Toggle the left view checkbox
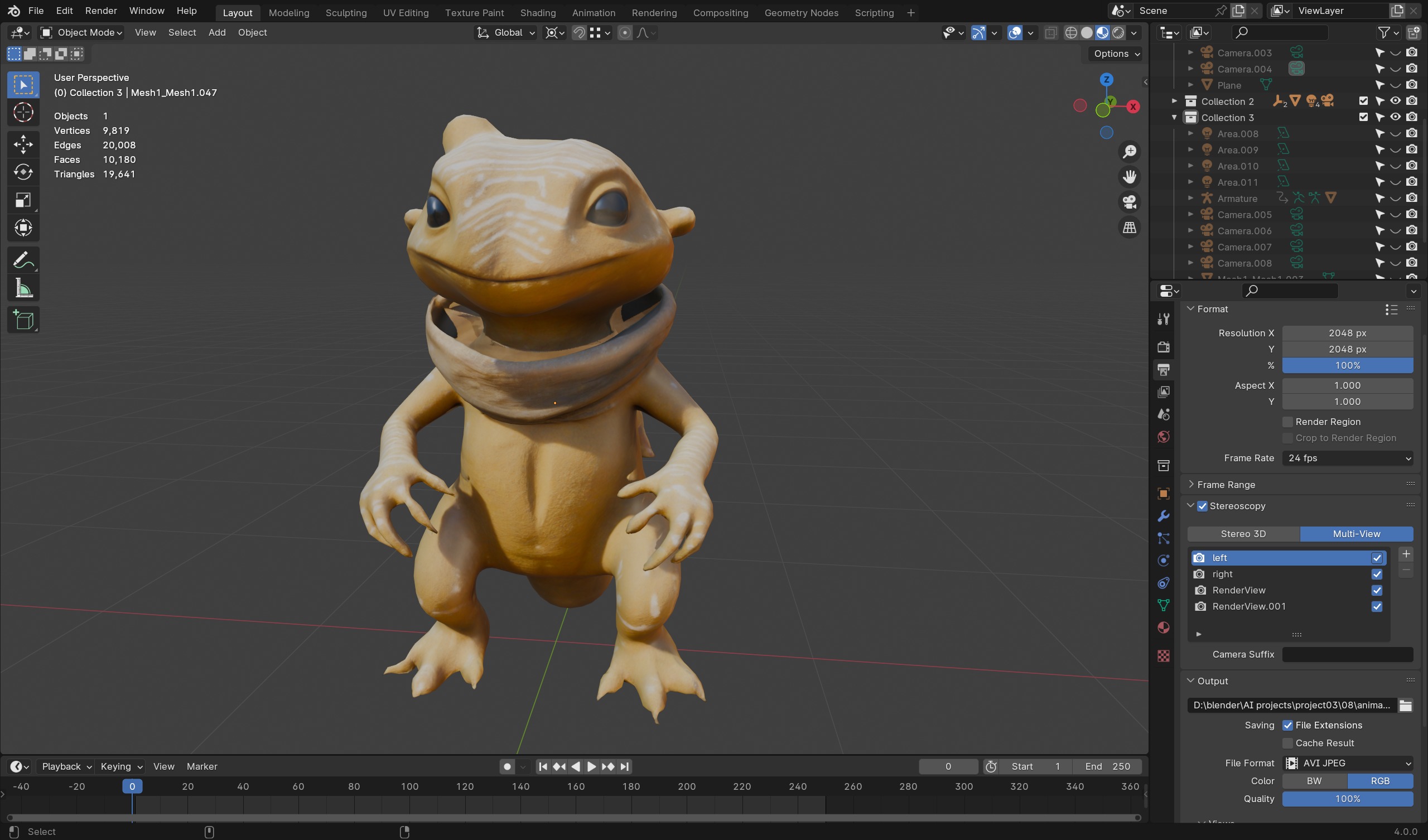Screen dimensions: 1428x840 (1377, 558)
